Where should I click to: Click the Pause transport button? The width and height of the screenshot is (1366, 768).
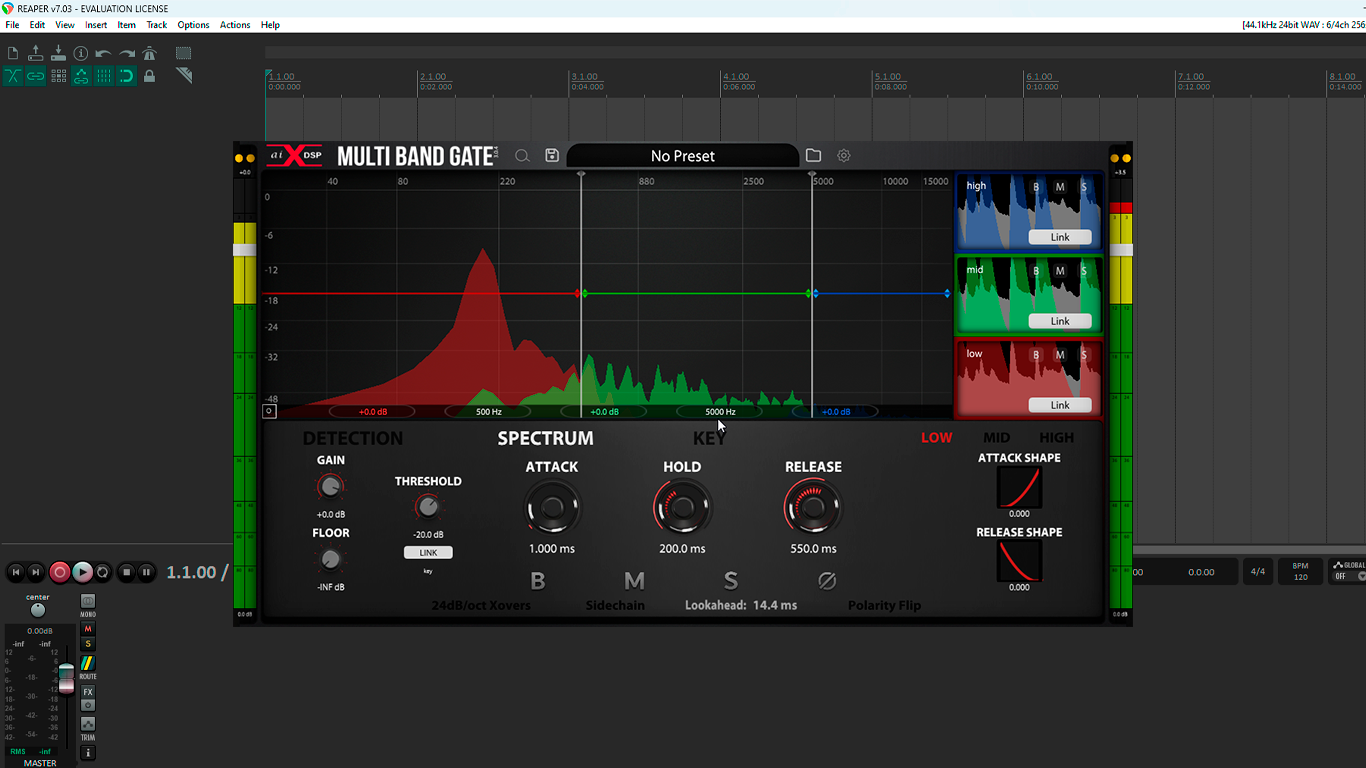[146, 572]
